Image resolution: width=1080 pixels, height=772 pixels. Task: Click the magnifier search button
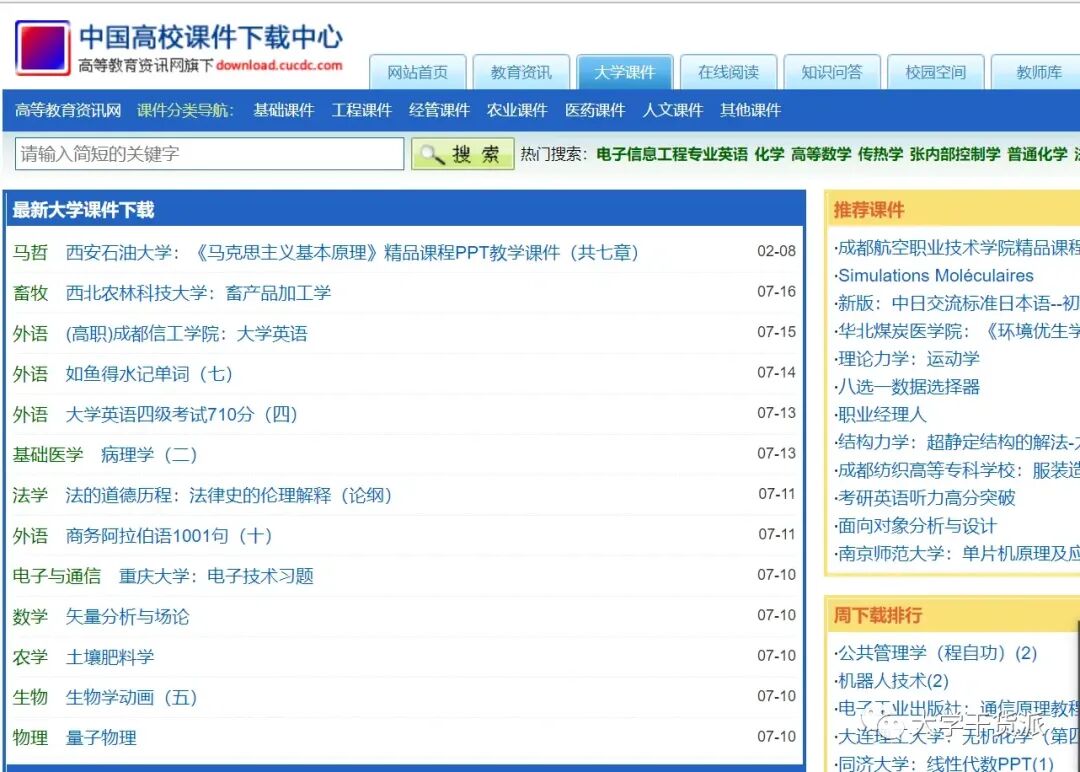tap(462, 154)
